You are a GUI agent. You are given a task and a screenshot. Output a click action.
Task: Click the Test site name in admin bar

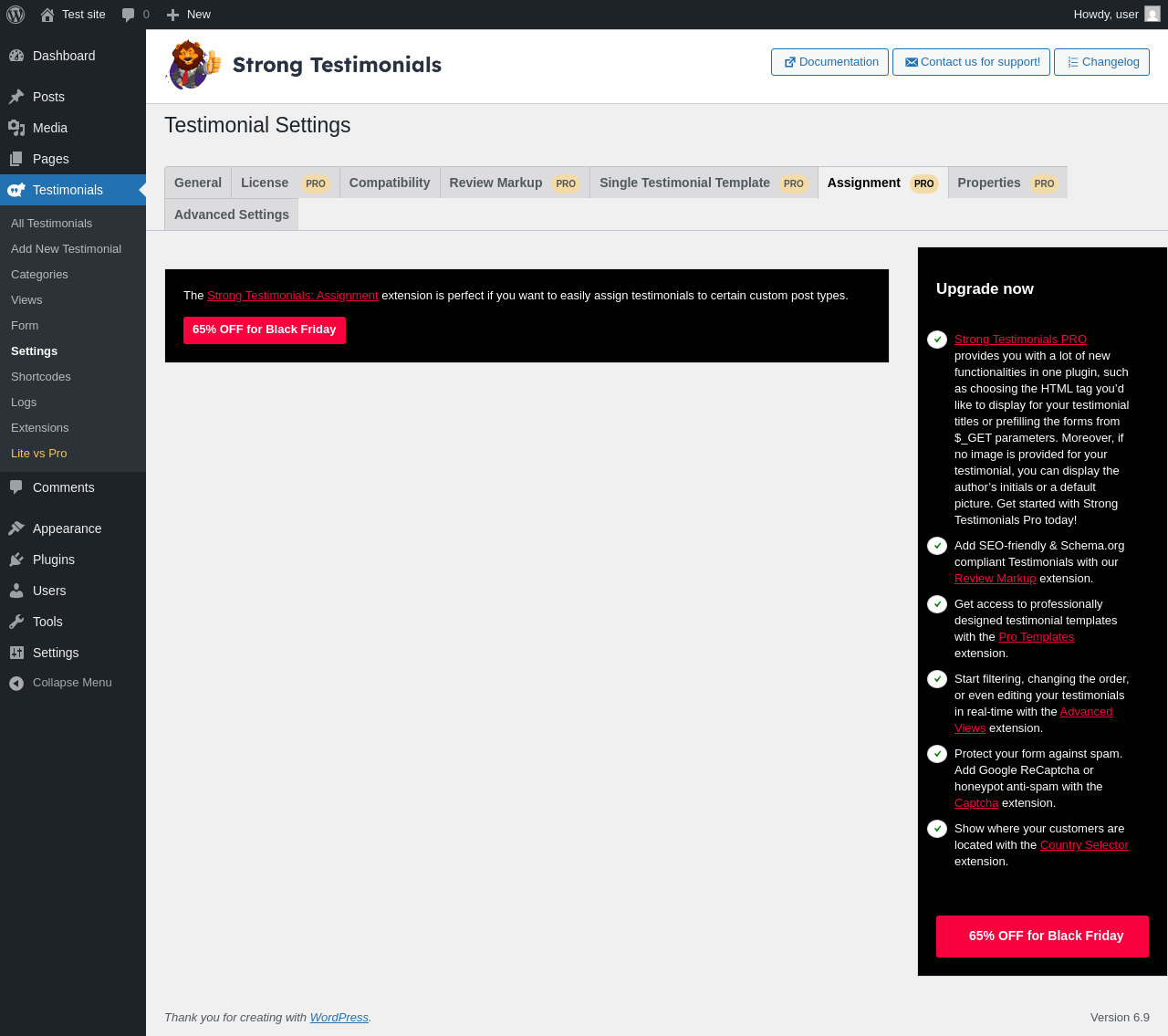pyautogui.click(x=84, y=15)
